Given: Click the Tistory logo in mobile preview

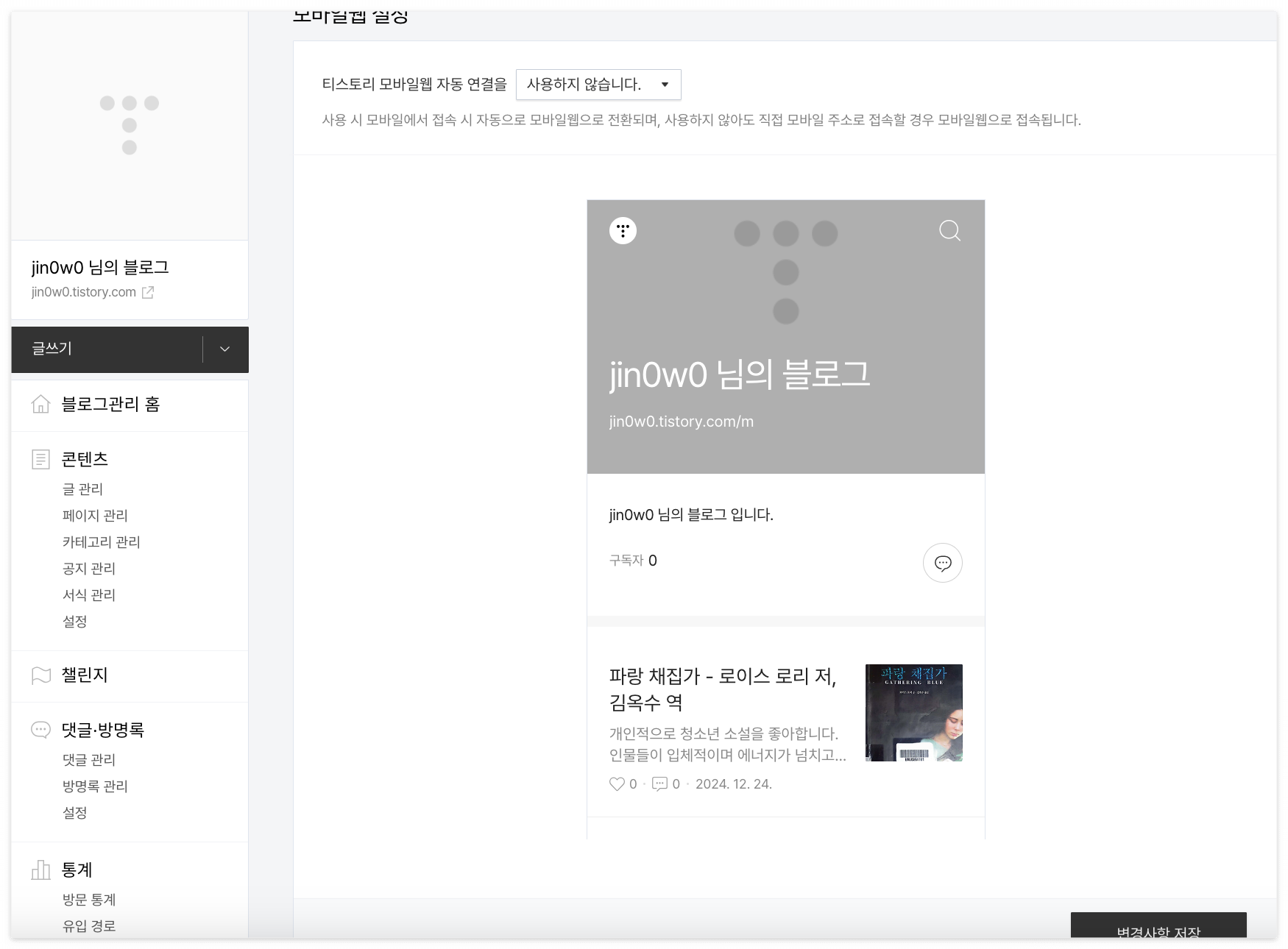Looking at the screenshot, I should (x=623, y=231).
